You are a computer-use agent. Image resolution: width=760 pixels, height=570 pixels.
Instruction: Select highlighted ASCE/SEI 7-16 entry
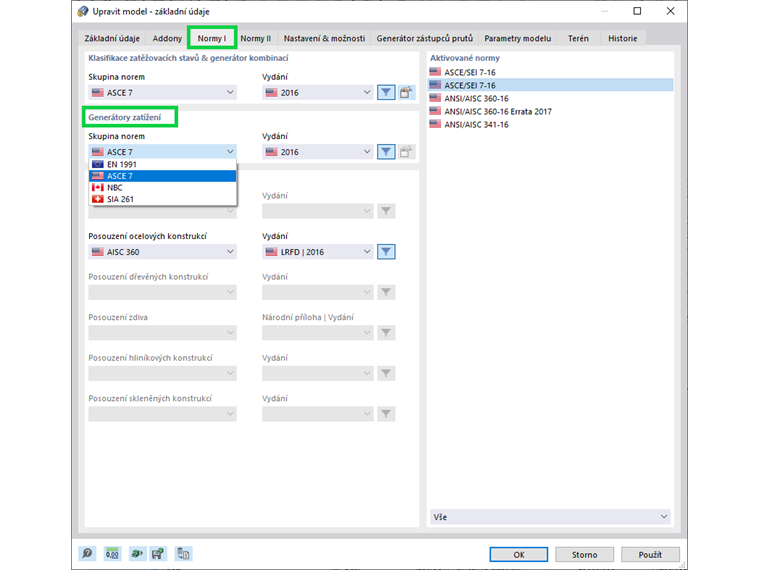(550, 85)
